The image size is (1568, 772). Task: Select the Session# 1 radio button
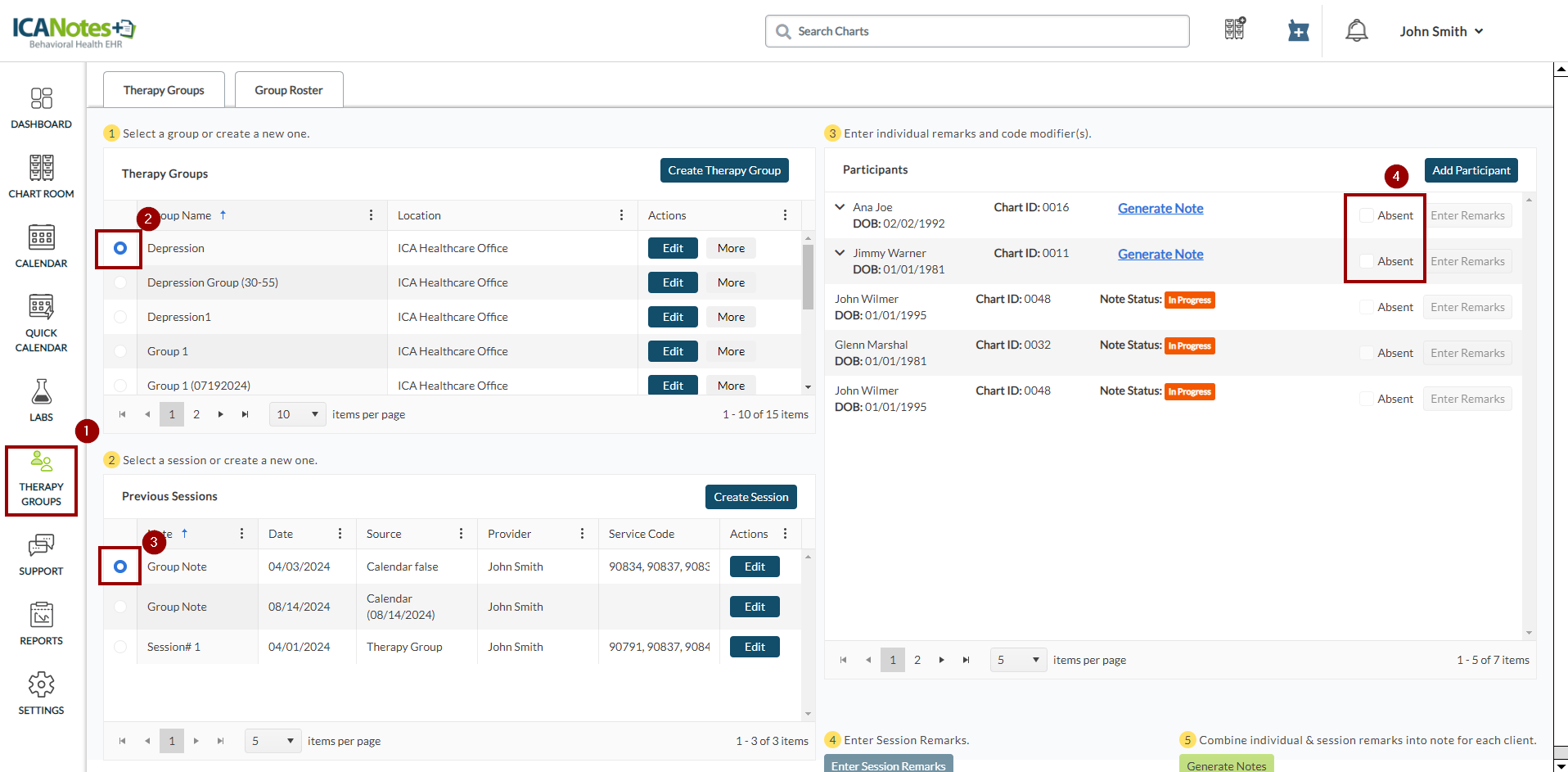[x=120, y=647]
